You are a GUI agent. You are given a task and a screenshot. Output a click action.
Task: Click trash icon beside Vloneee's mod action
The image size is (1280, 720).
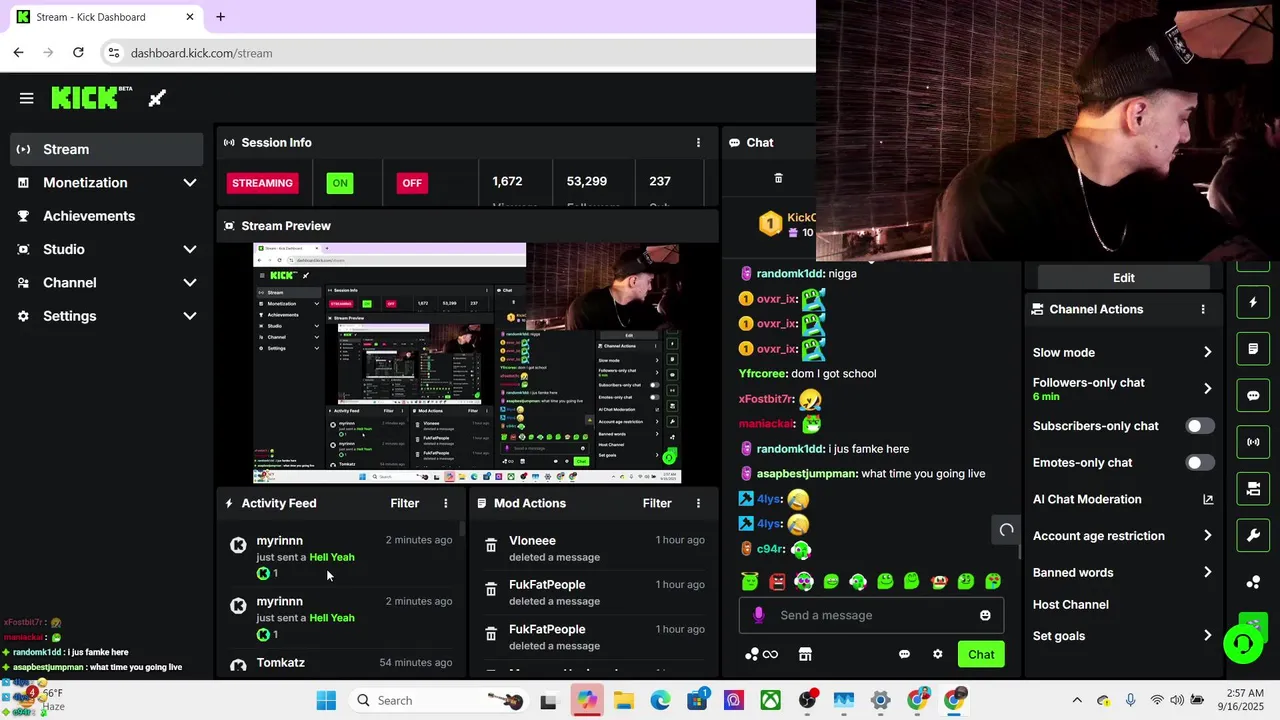coord(491,546)
